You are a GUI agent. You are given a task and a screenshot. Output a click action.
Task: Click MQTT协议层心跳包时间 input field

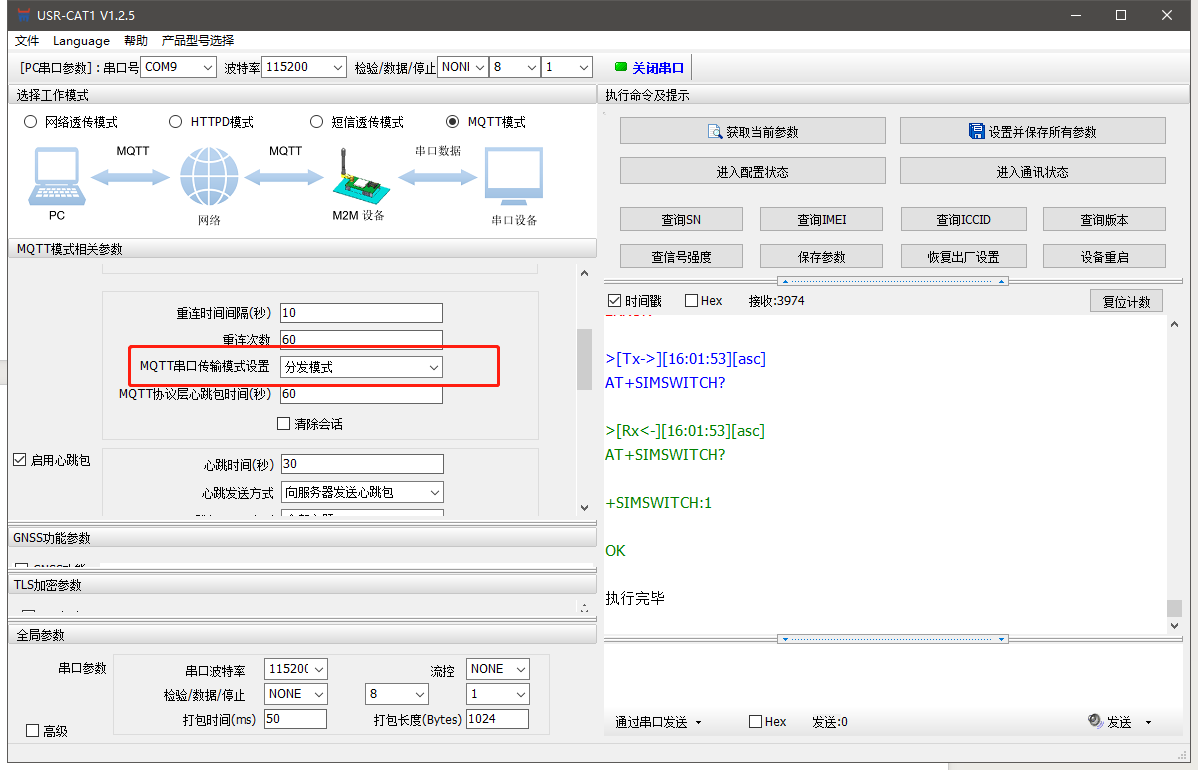pyautogui.click(x=361, y=394)
